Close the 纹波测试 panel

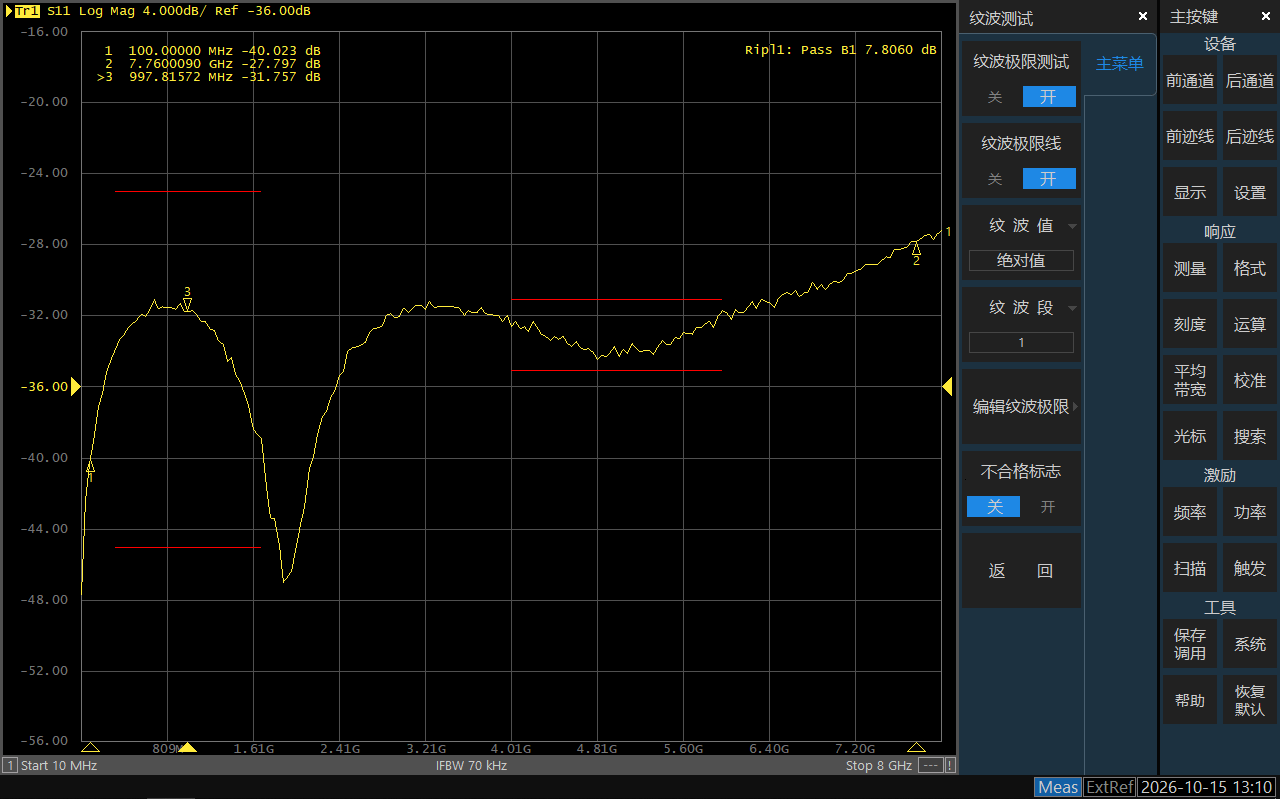(x=1143, y=17)
